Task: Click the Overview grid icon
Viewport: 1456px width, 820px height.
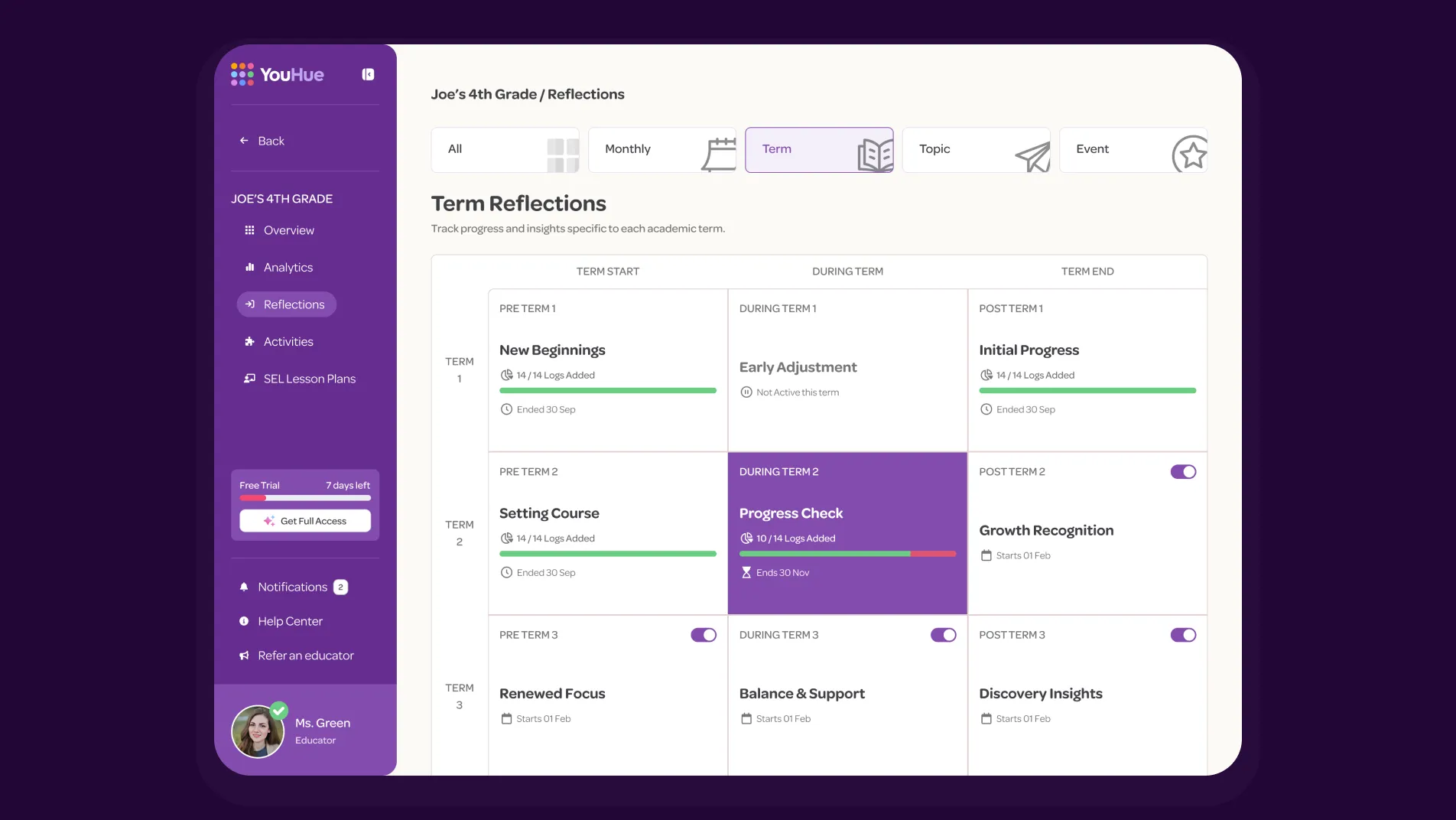Action: [249, 230]
